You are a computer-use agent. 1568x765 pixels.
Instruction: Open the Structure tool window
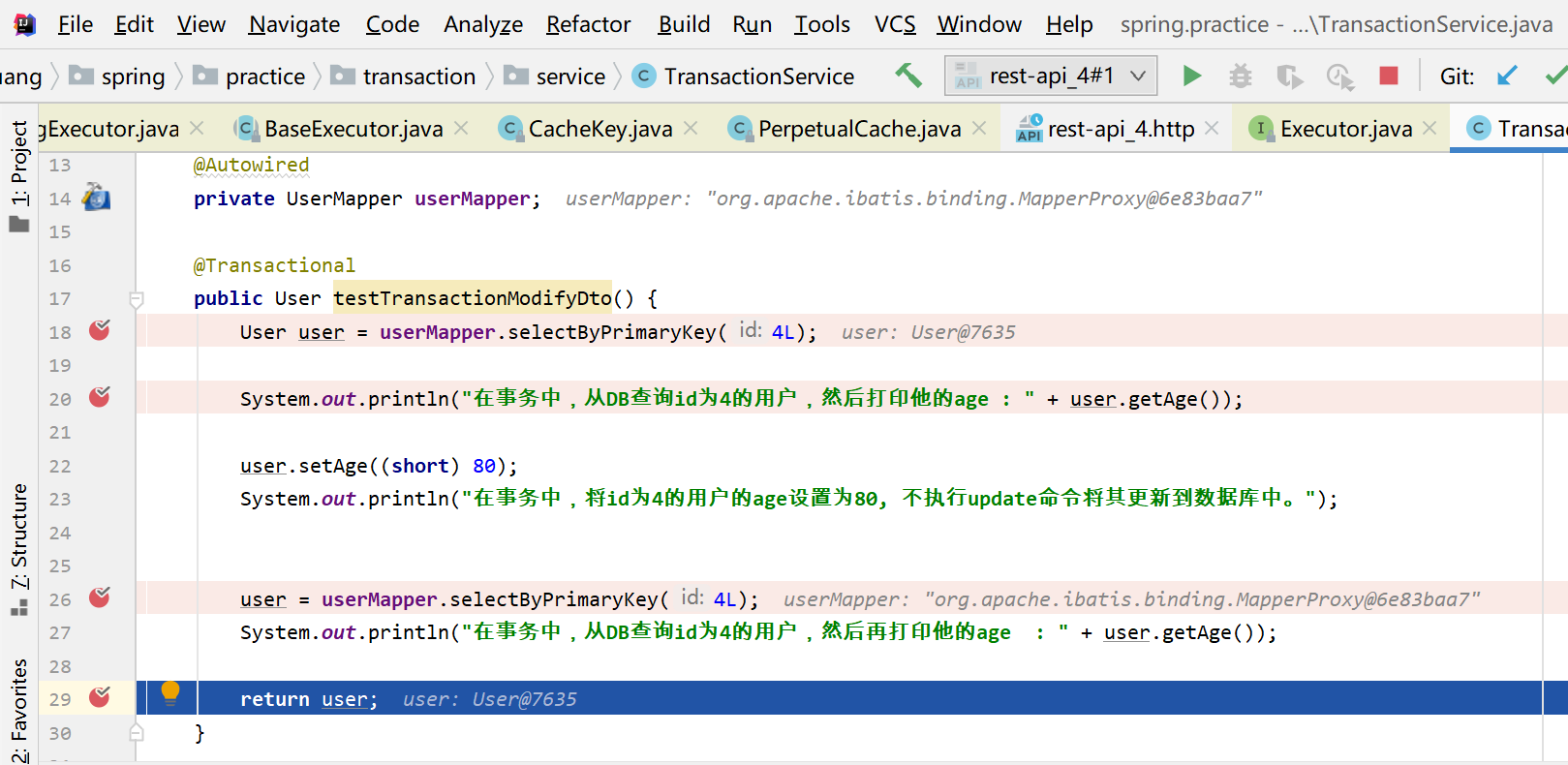pos(19,549)
